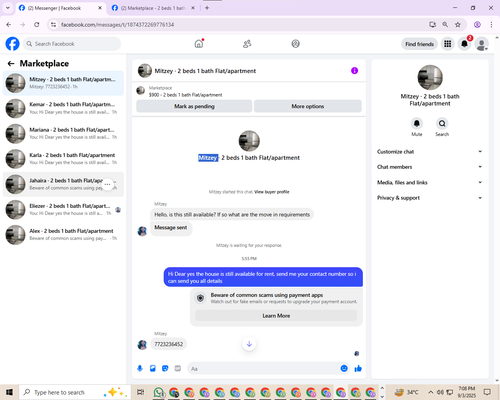500x400 pixels.
Task: Bookmark this page star icon
Action: (458, 25)
